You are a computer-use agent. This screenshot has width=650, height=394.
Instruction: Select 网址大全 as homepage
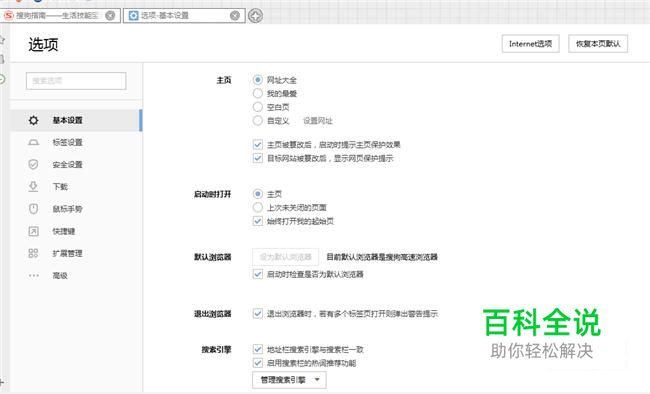(x=258, y=80)
